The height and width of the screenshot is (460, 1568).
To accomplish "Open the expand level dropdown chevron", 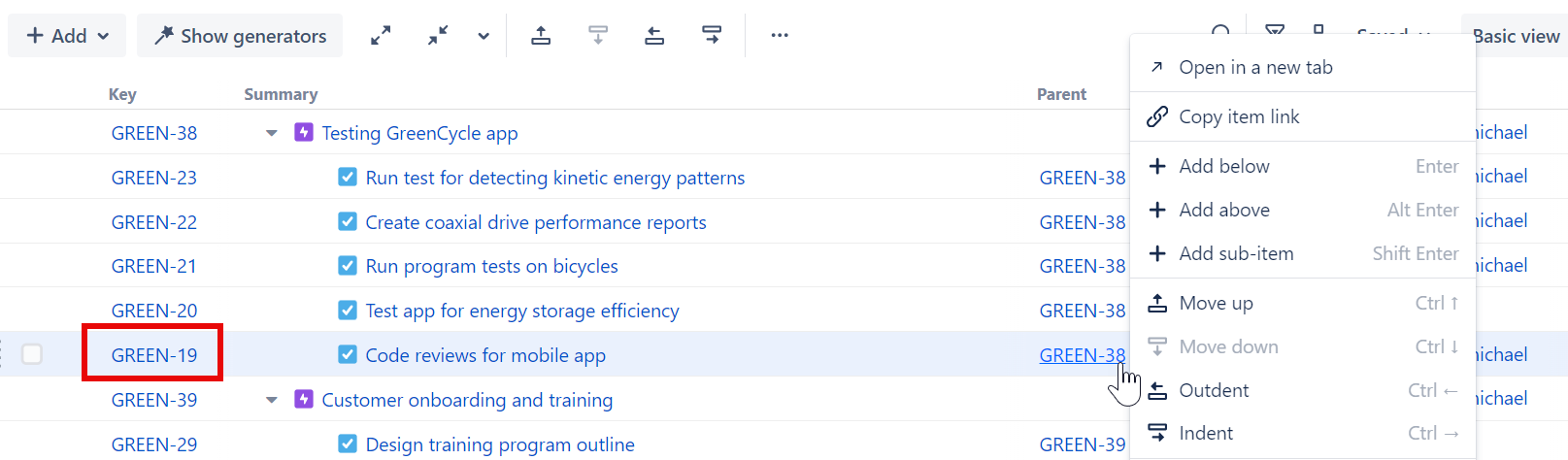I will point(484,36).
